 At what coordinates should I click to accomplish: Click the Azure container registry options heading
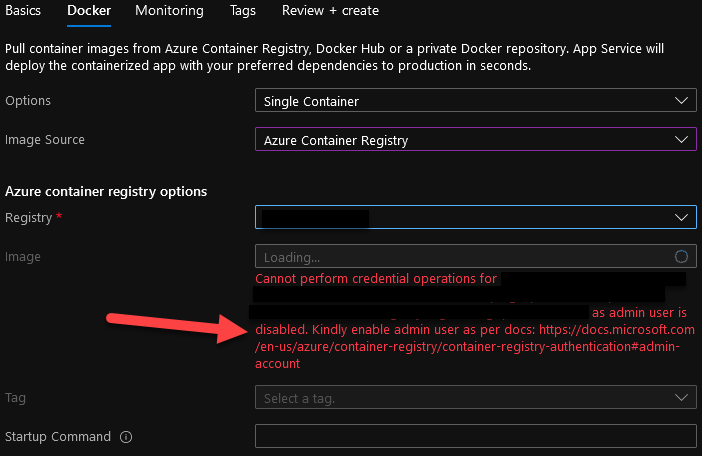point(106,191)
